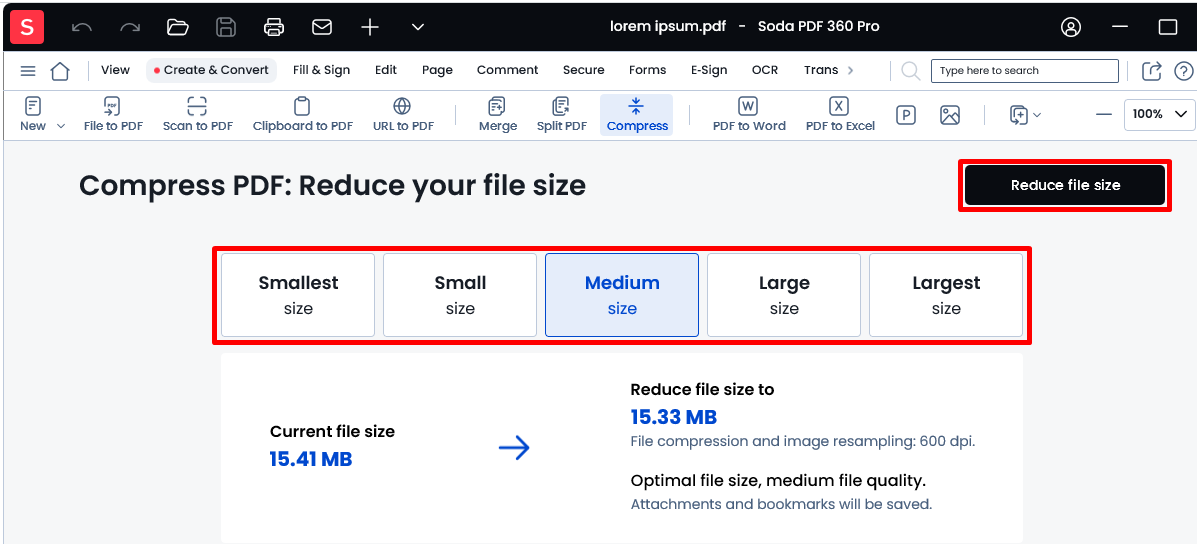Click the PDF to Image icon
1197x544 pixels.
tap(950, 115)
